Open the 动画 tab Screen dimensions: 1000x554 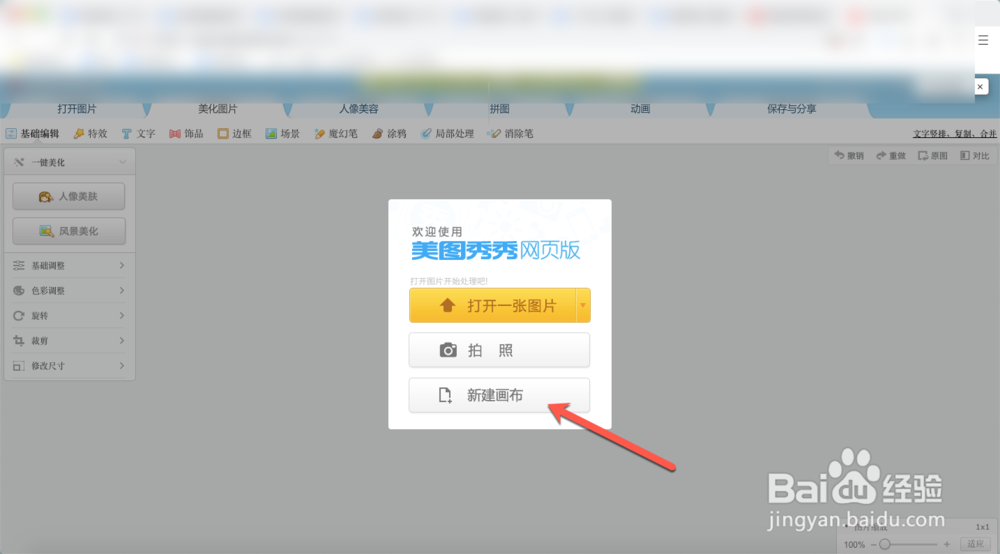pyautogui.click(x=640, y=109)
